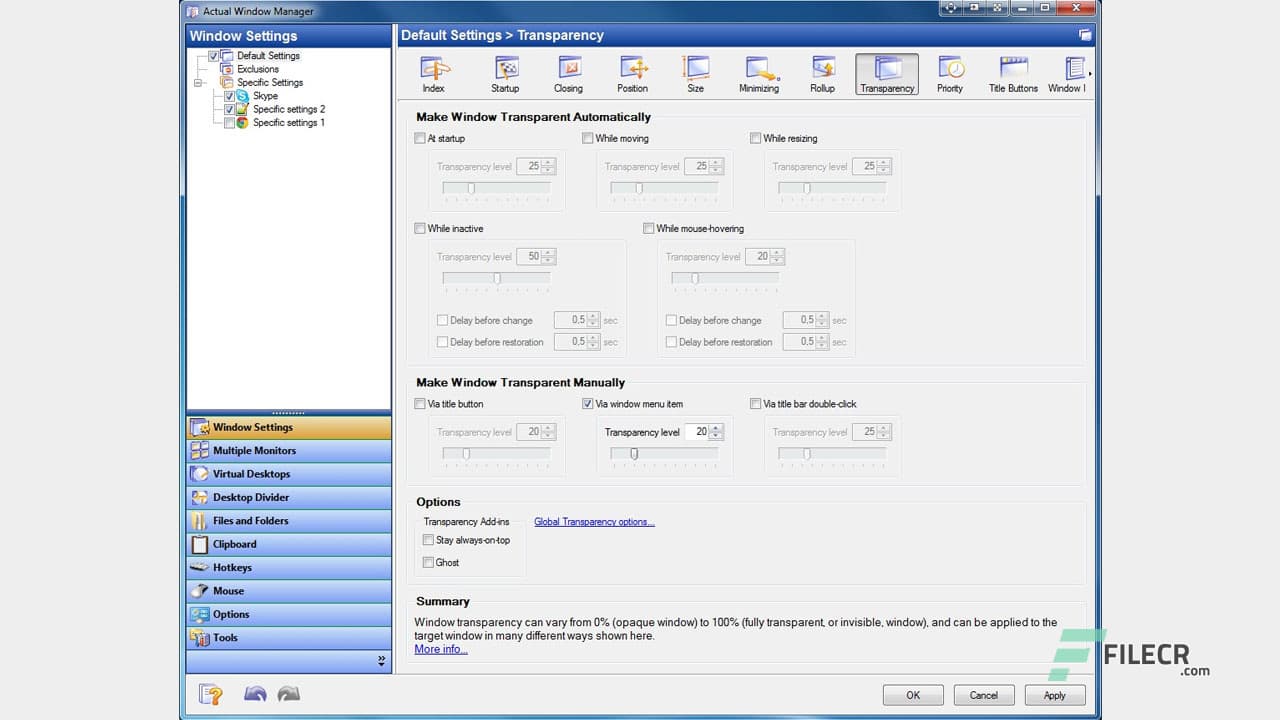Open the Position settings icon

click(x=632, y=70)
